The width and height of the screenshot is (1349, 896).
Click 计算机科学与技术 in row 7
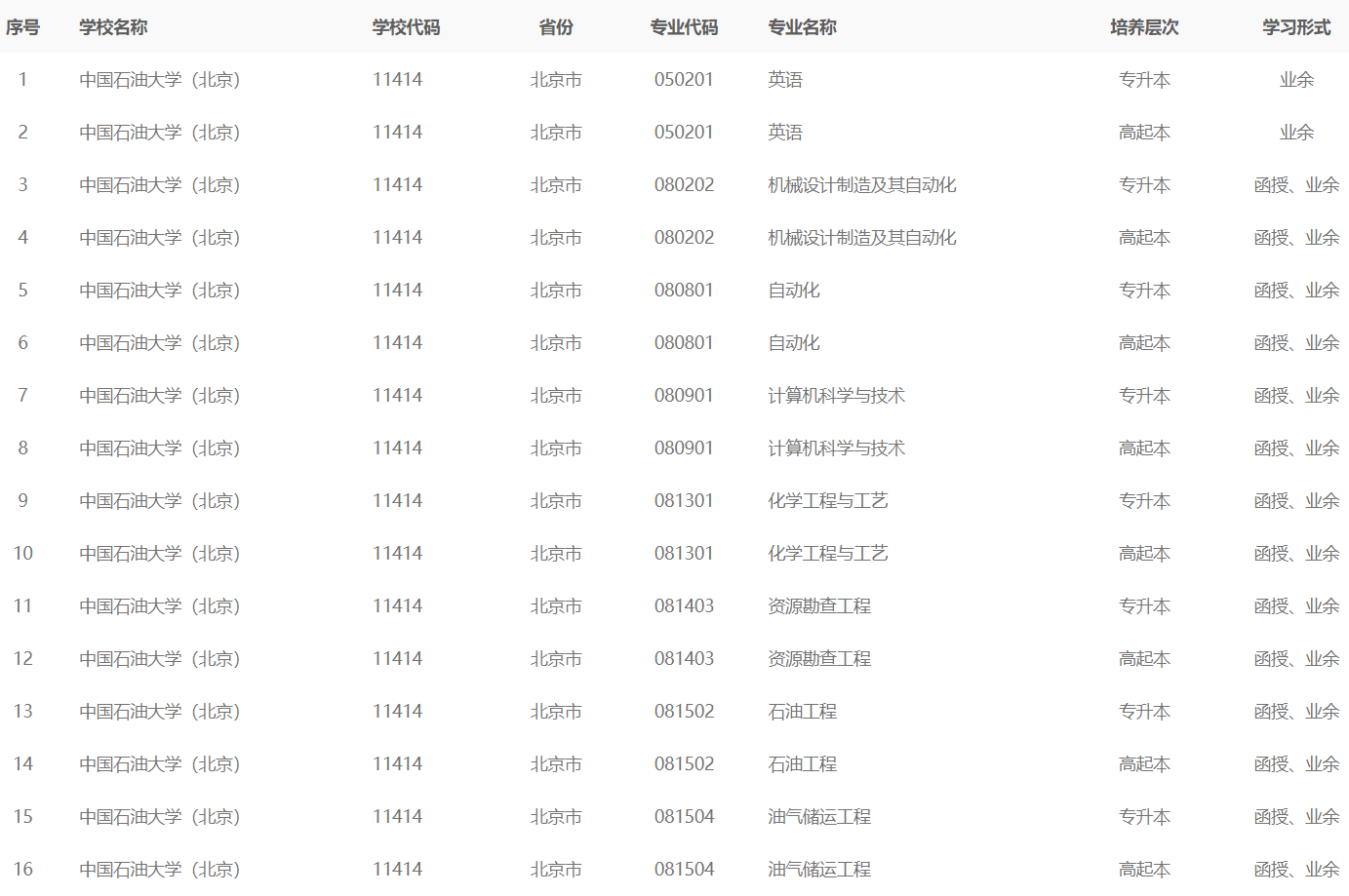[x=837, y=396]
